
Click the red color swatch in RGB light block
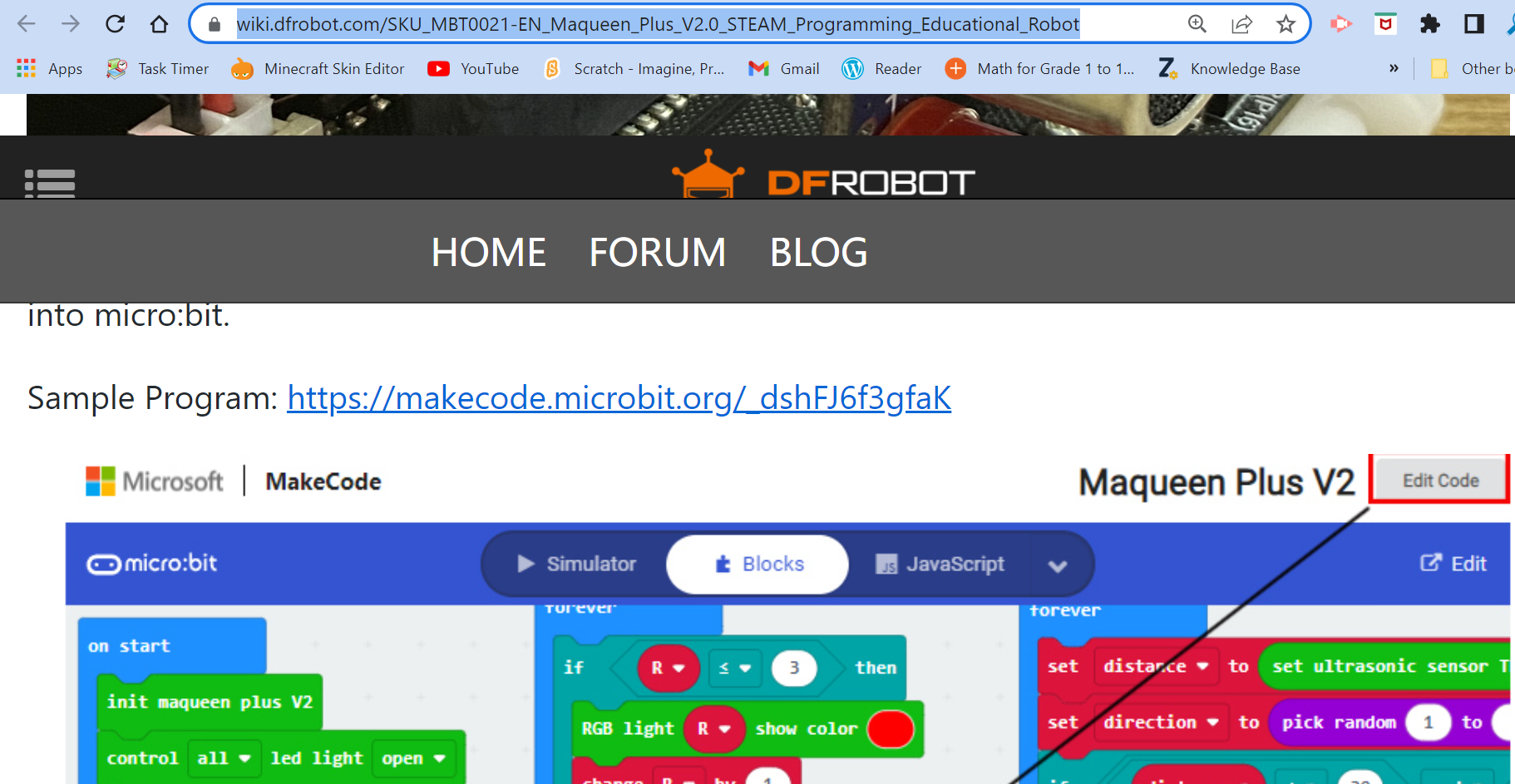[x=890, y=729]
